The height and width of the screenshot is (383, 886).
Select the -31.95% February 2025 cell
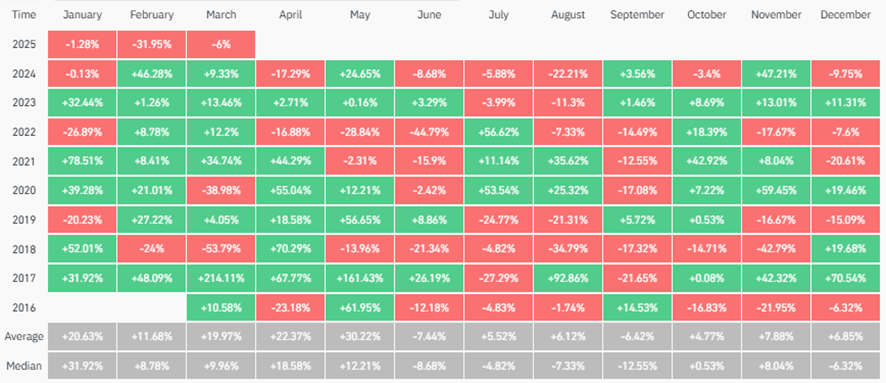(151, 44)
